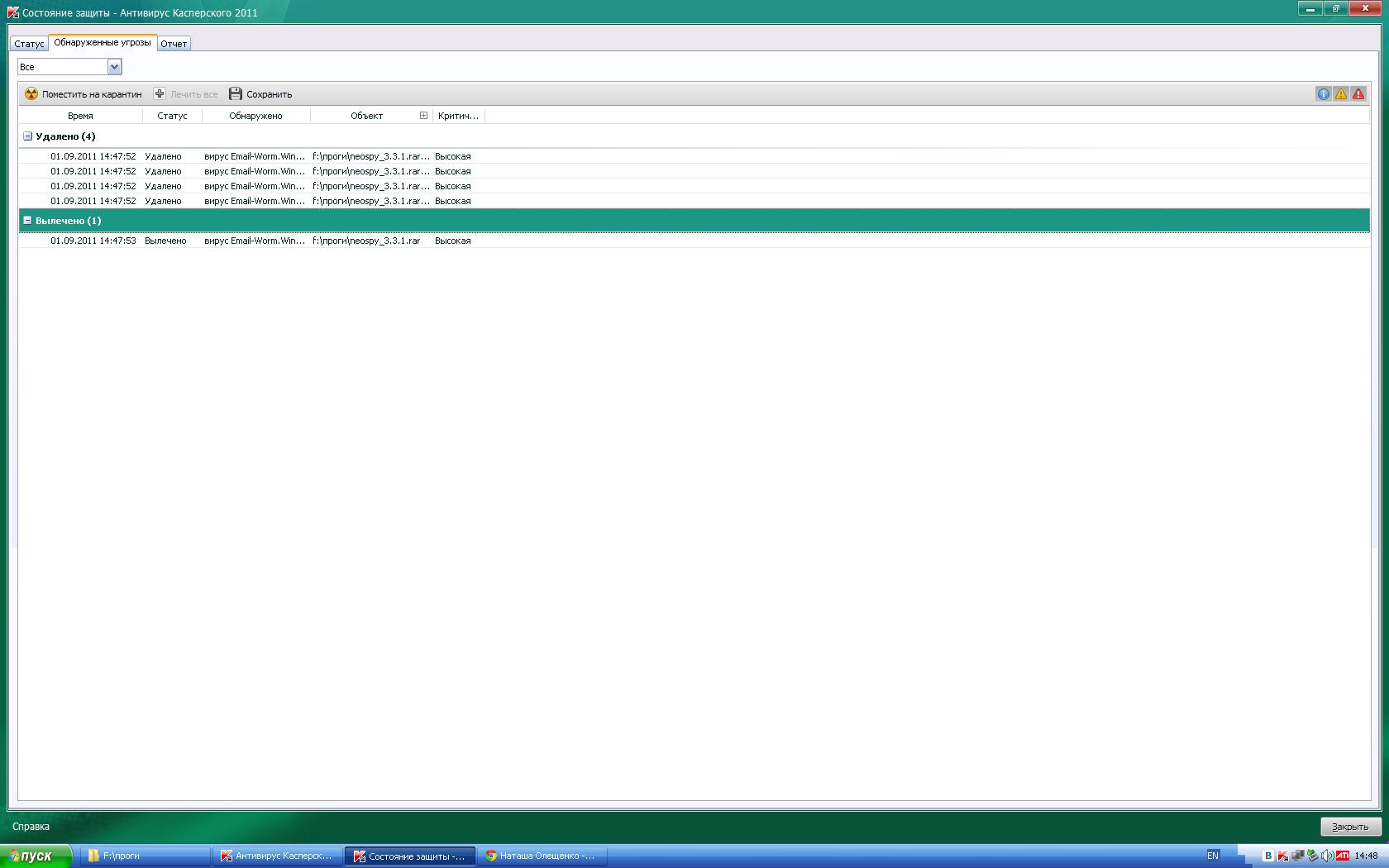Switch to 'Антивирус Касперск...' taskbar window
The width and height of the screenshot is (1389, 868).
277,856
